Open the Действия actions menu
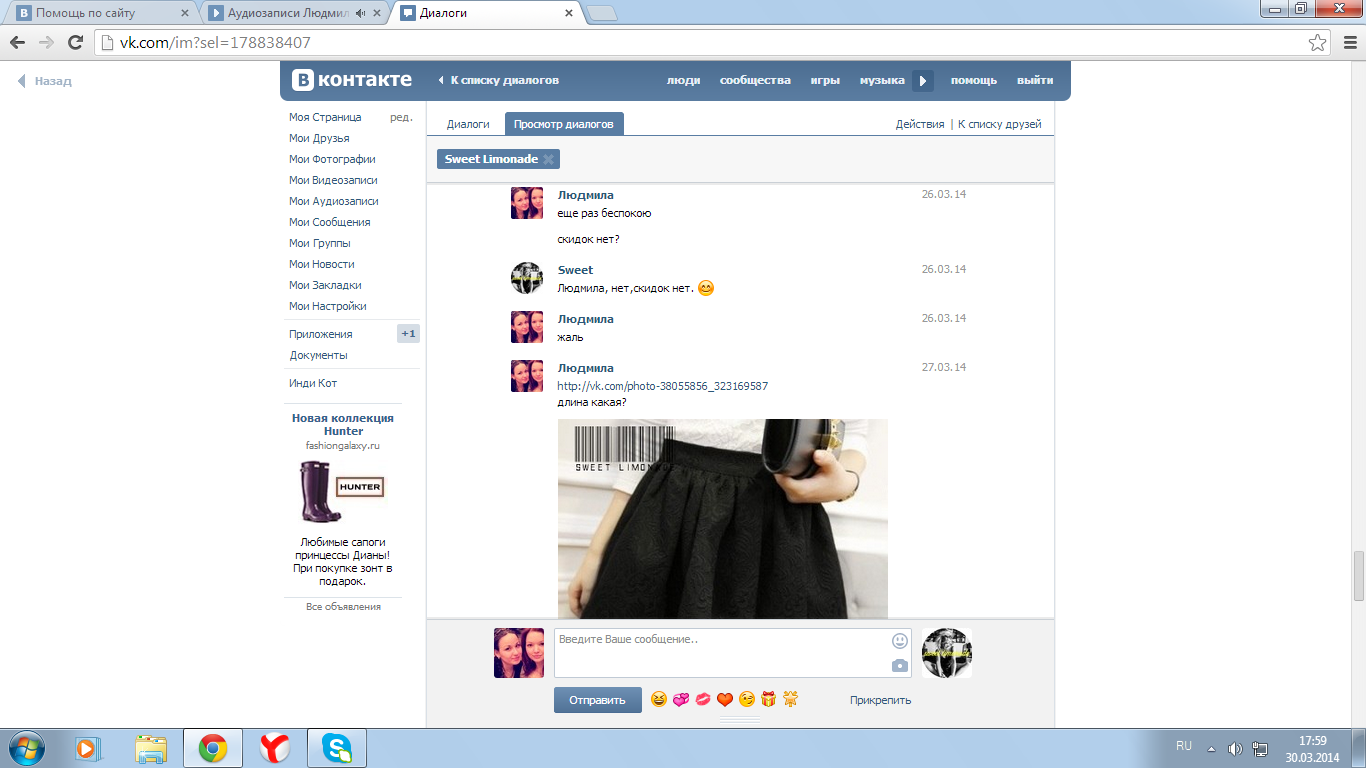The height and width of the screenshot is (768, 1366). pyautogui.click(x=919, y=124)
